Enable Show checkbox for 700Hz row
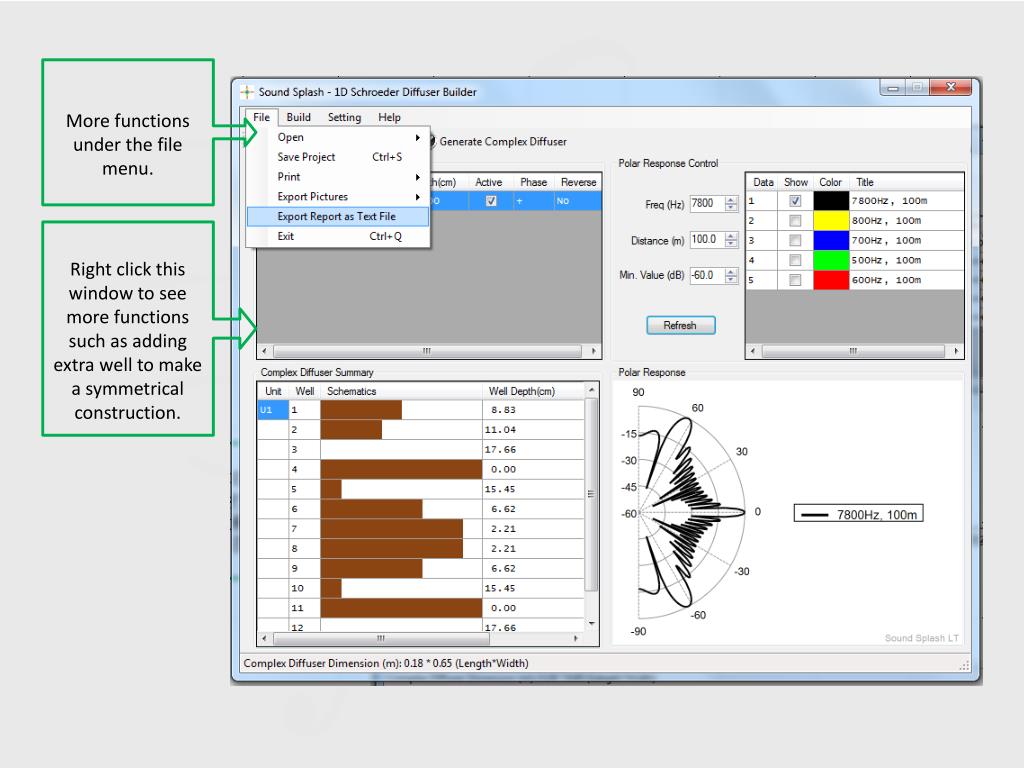Screen dimensions: 1024x768 click(x=795, y=240)
